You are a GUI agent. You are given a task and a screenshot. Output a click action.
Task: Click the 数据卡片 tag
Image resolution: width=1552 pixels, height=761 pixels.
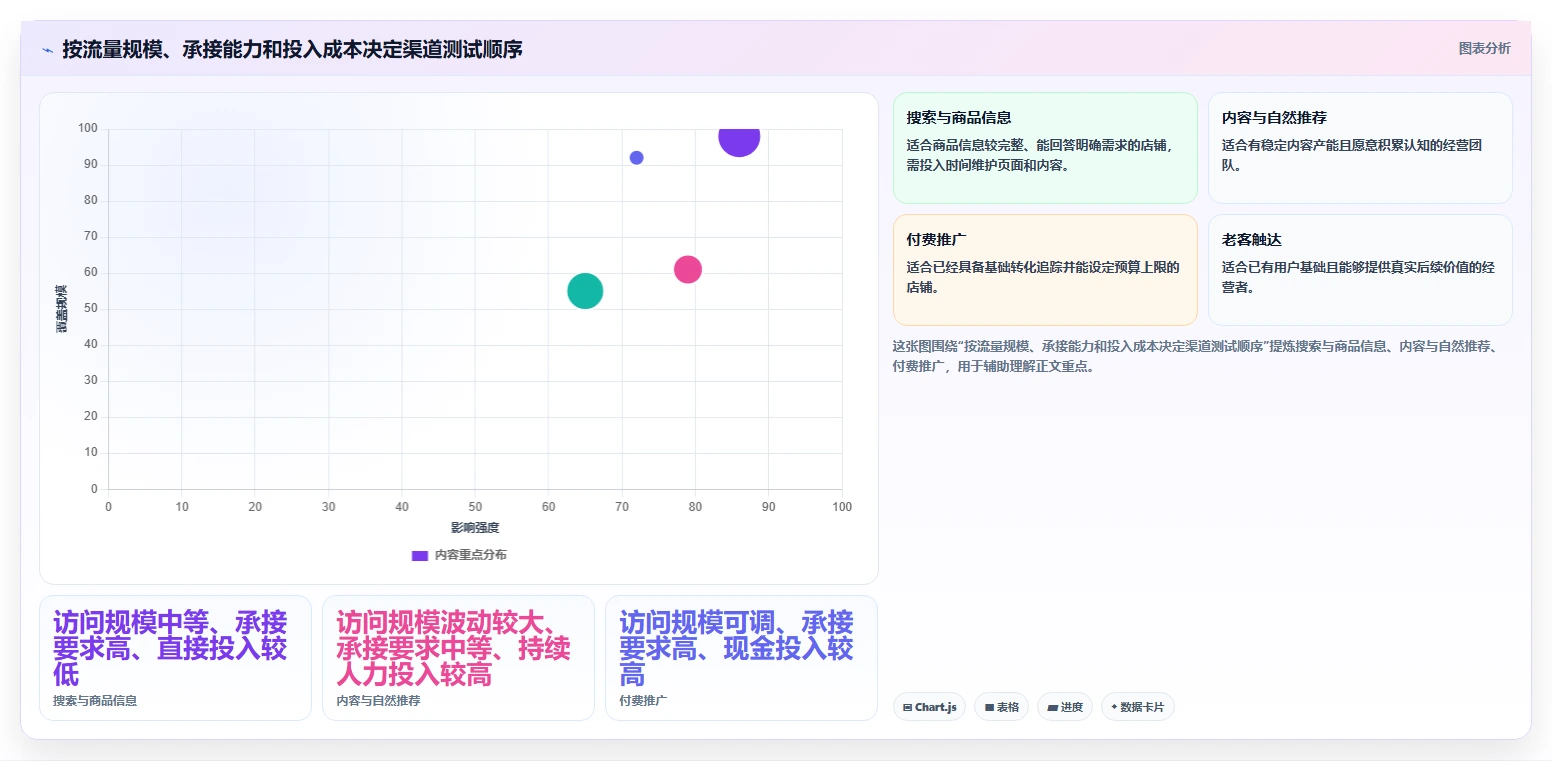point(1138,707)
